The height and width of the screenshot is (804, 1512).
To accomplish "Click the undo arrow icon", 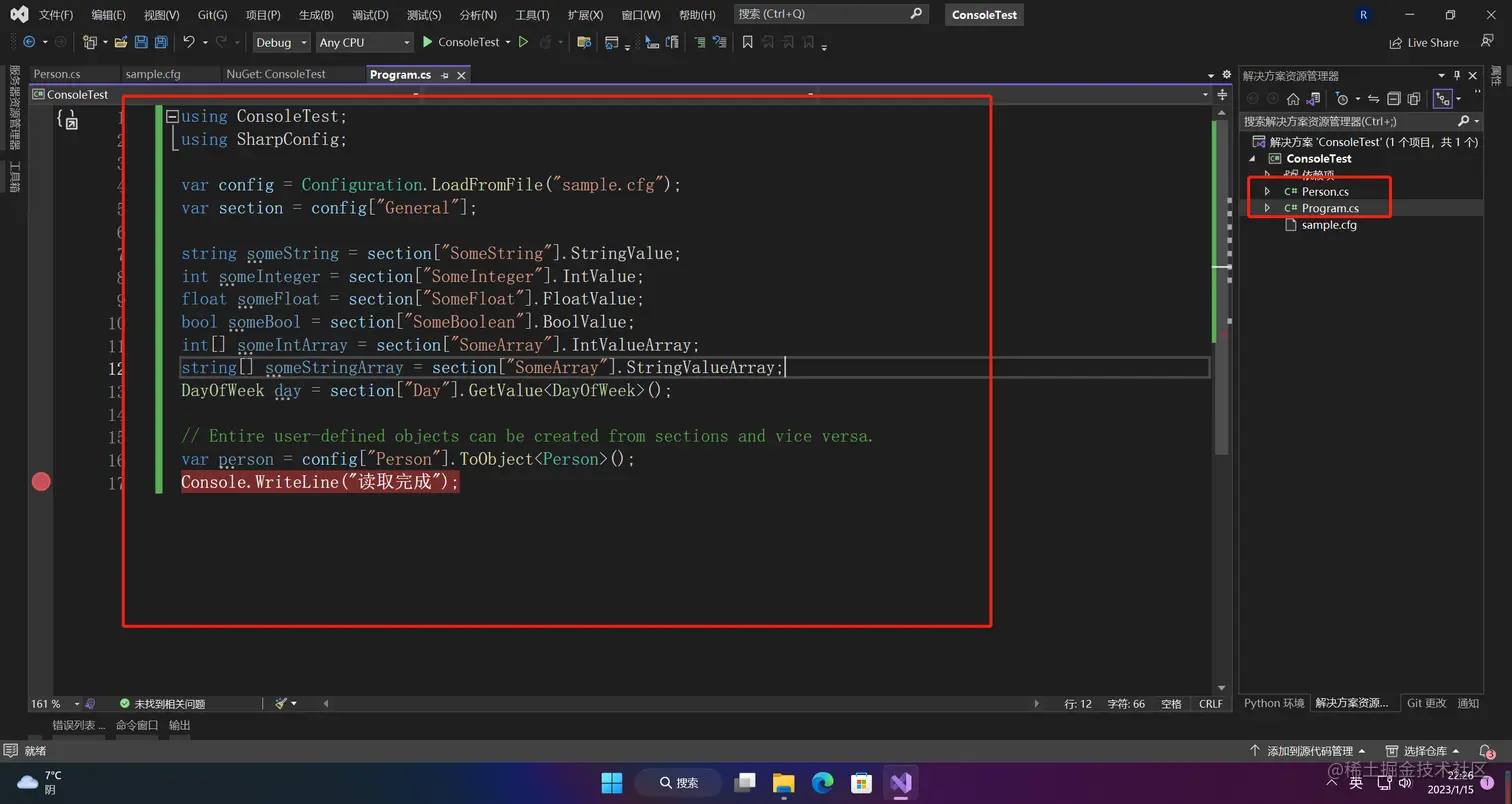I will coord(188,42).
